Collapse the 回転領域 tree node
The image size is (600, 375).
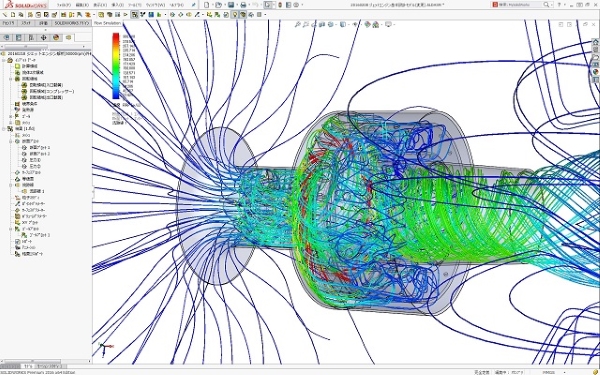11,79
